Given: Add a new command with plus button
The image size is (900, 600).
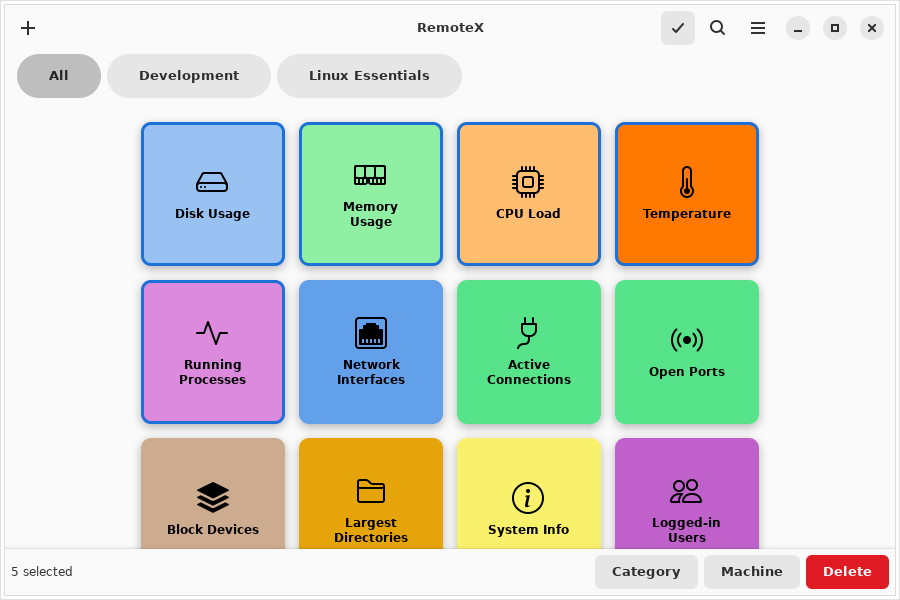Looking at the screenshot, I should tap(28, 28).
